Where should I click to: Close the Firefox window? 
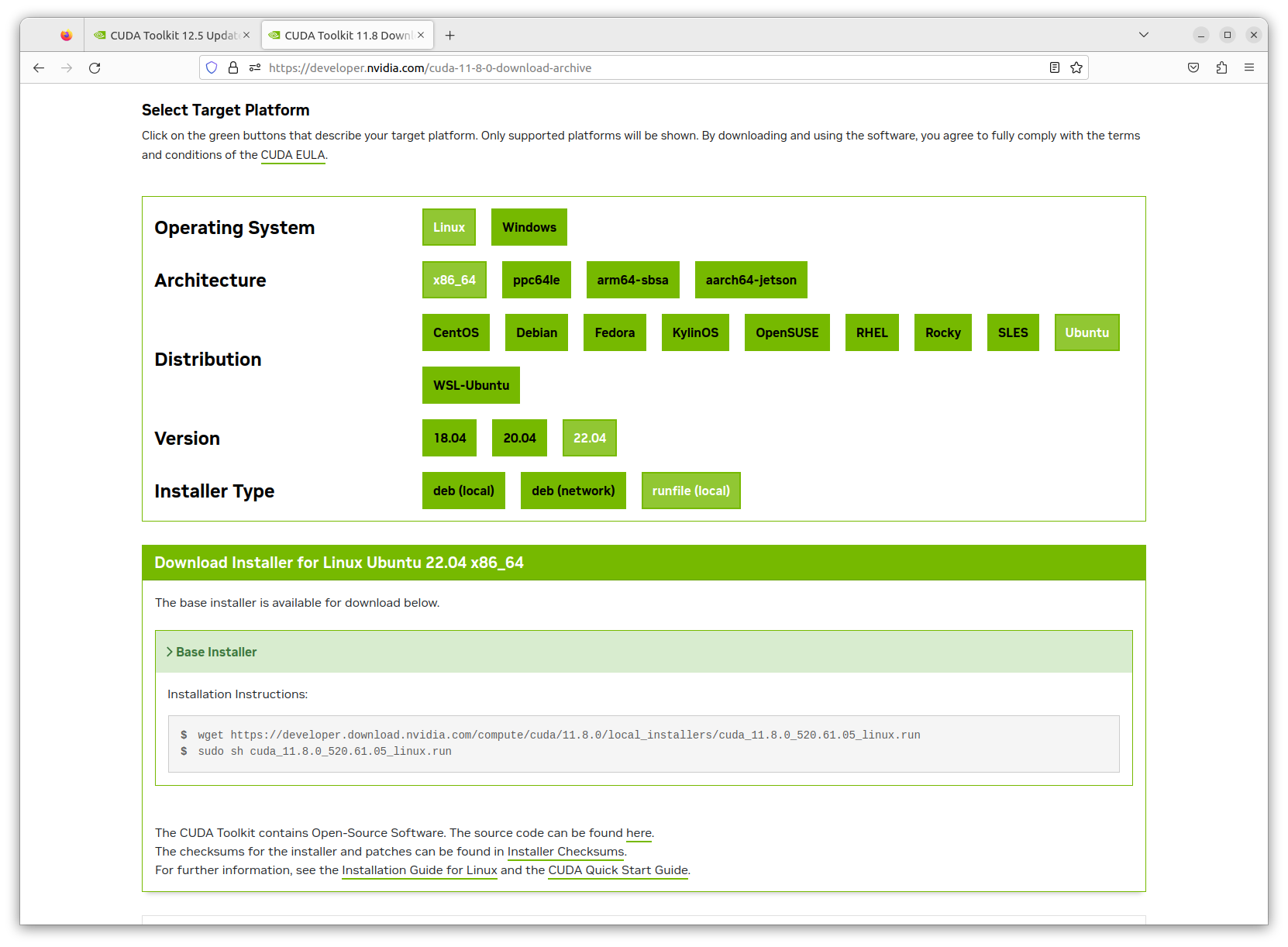click(x=1253, y=35)
